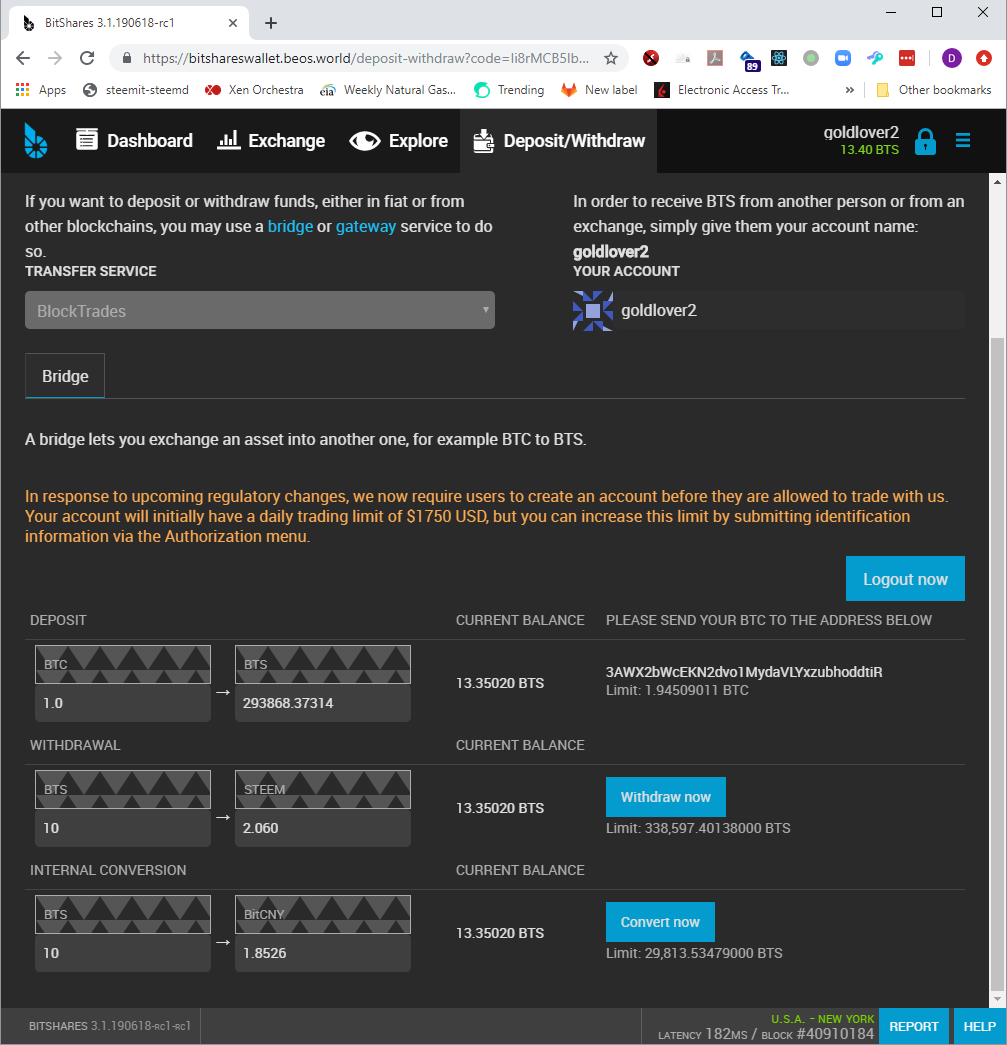Click the wallet lock icon
Screen dimensions: 1007x1045
click(925, 141)
